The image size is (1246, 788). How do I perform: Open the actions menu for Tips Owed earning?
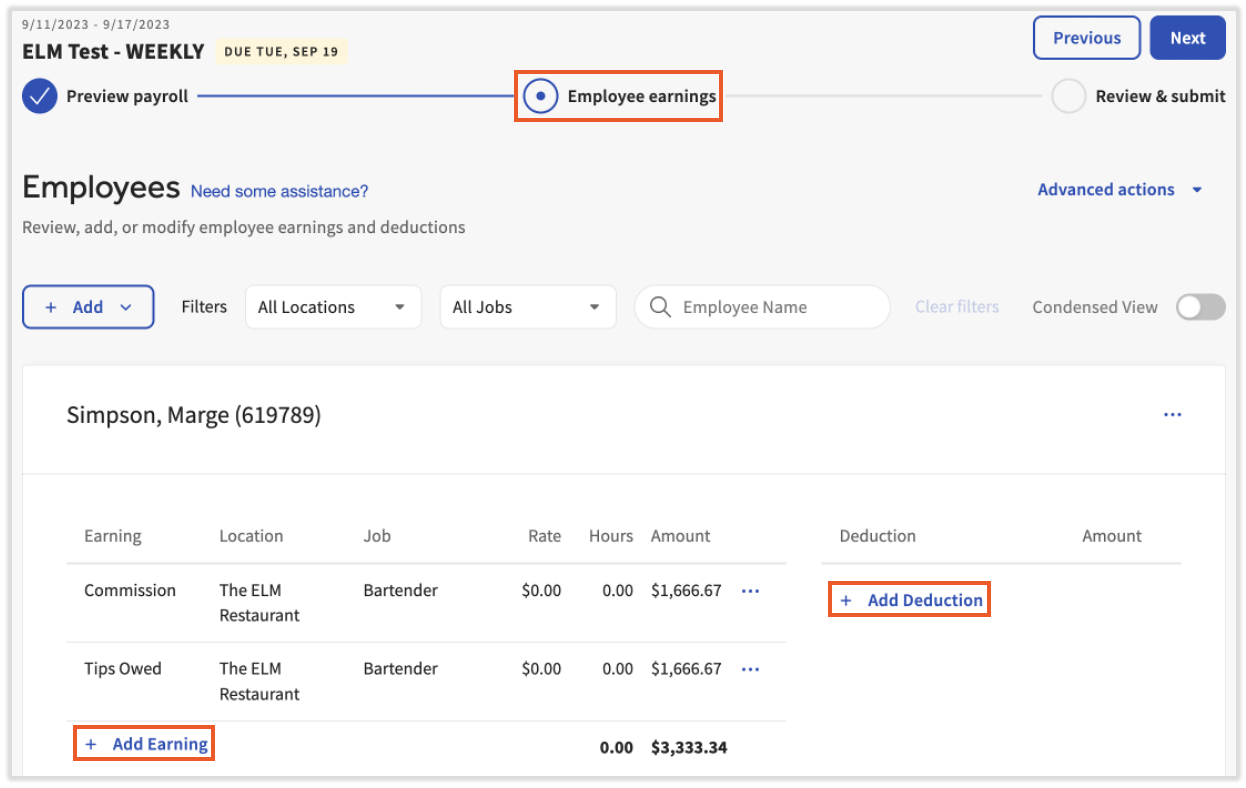pyautogui.click(x=750, y=669)
